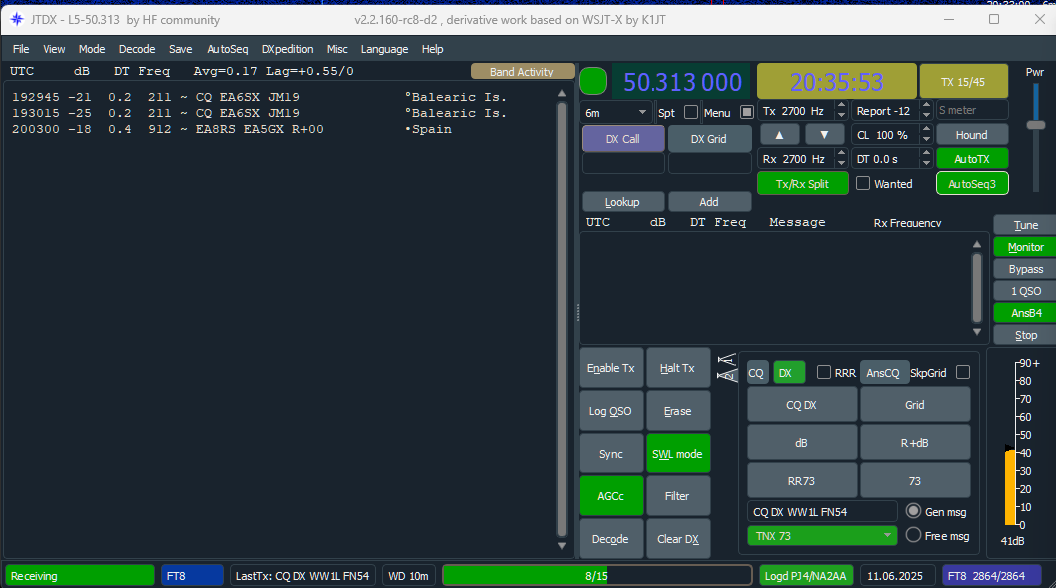This screenshot has width=1056, height=588.
Task: Toggle the SWL mode button
Action: click(x=678, y=454)
